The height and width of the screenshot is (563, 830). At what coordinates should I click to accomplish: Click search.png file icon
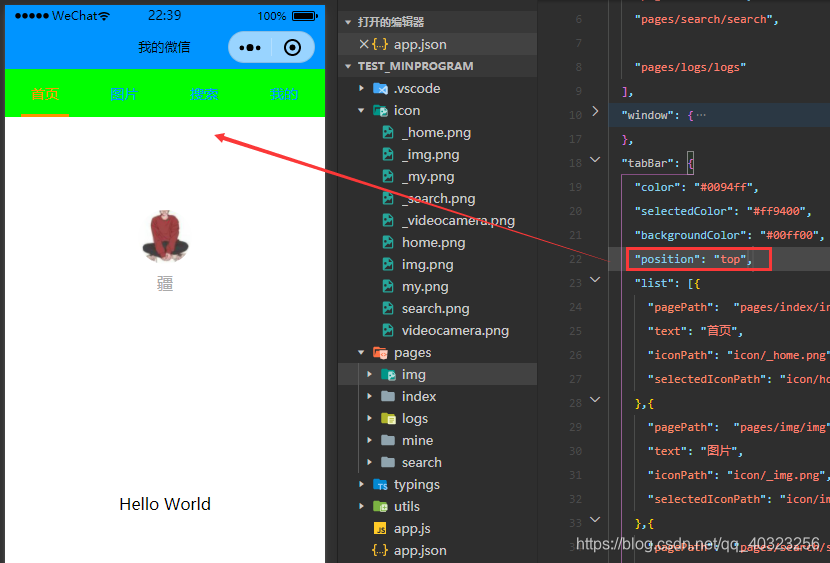click(x=388, y=308)
